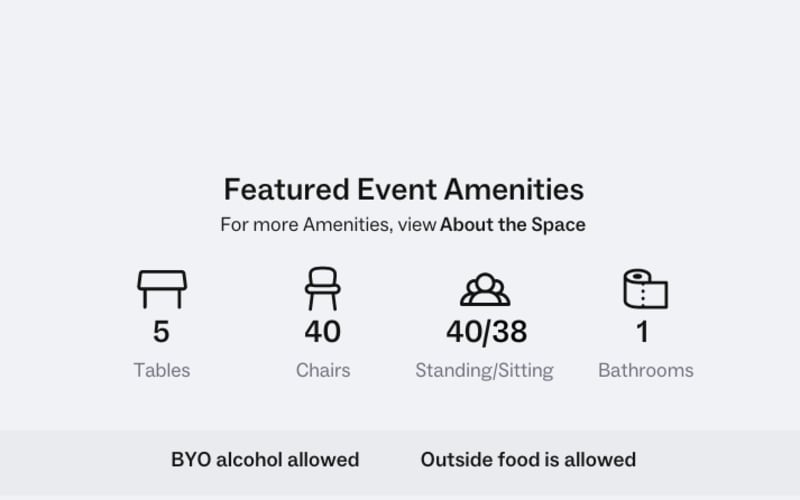Viewport: 800px width, 500px height.
Task: Click the Chairs label
Action: (x=323, y=370)
